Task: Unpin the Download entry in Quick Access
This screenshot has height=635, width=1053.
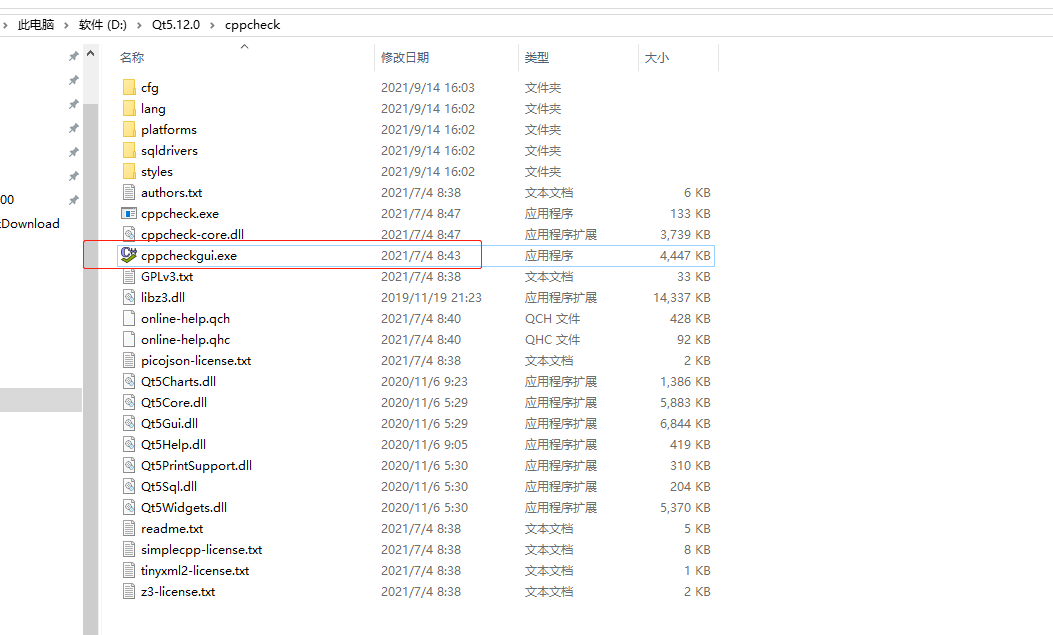Action: (x=72, y=223)
